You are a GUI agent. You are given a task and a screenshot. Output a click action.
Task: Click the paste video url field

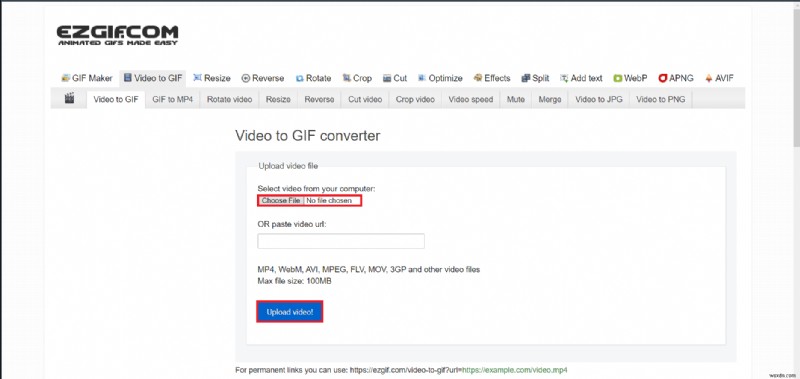pos(341,241)
